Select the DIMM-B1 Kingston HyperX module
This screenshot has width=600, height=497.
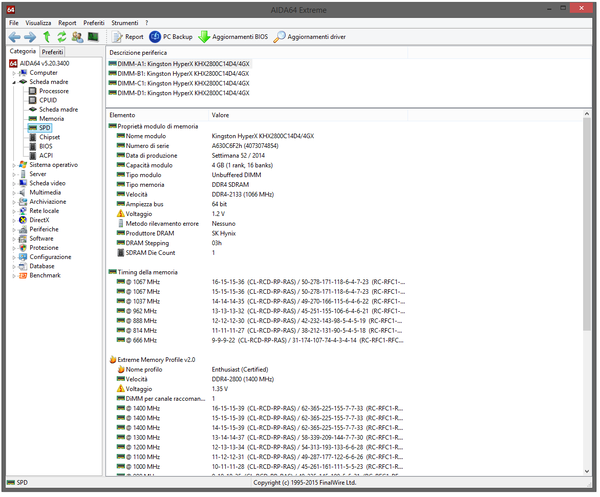click(179, 73)
